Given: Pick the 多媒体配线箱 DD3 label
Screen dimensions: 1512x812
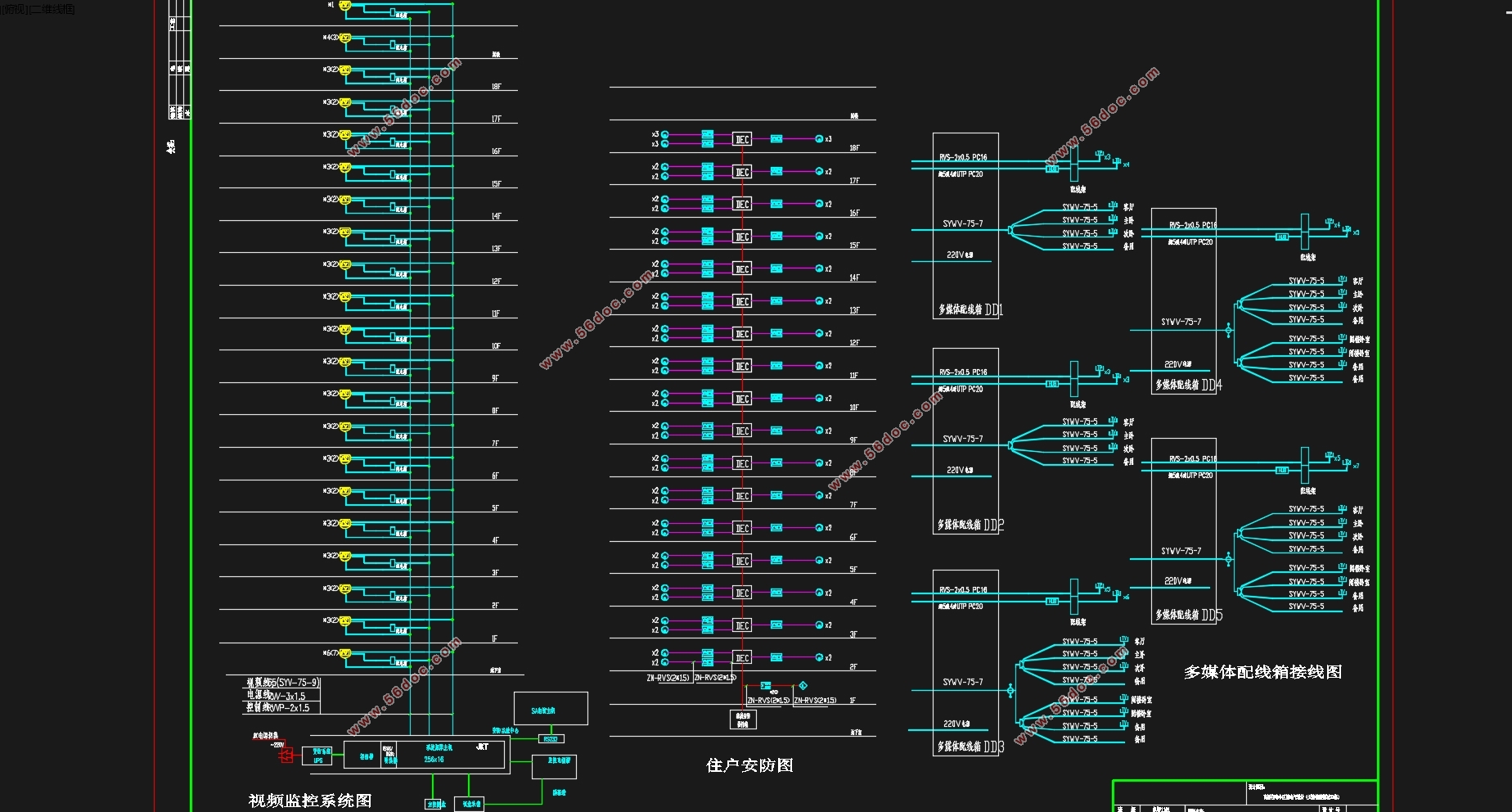Looking at the screenshot, I should (970, 747).
